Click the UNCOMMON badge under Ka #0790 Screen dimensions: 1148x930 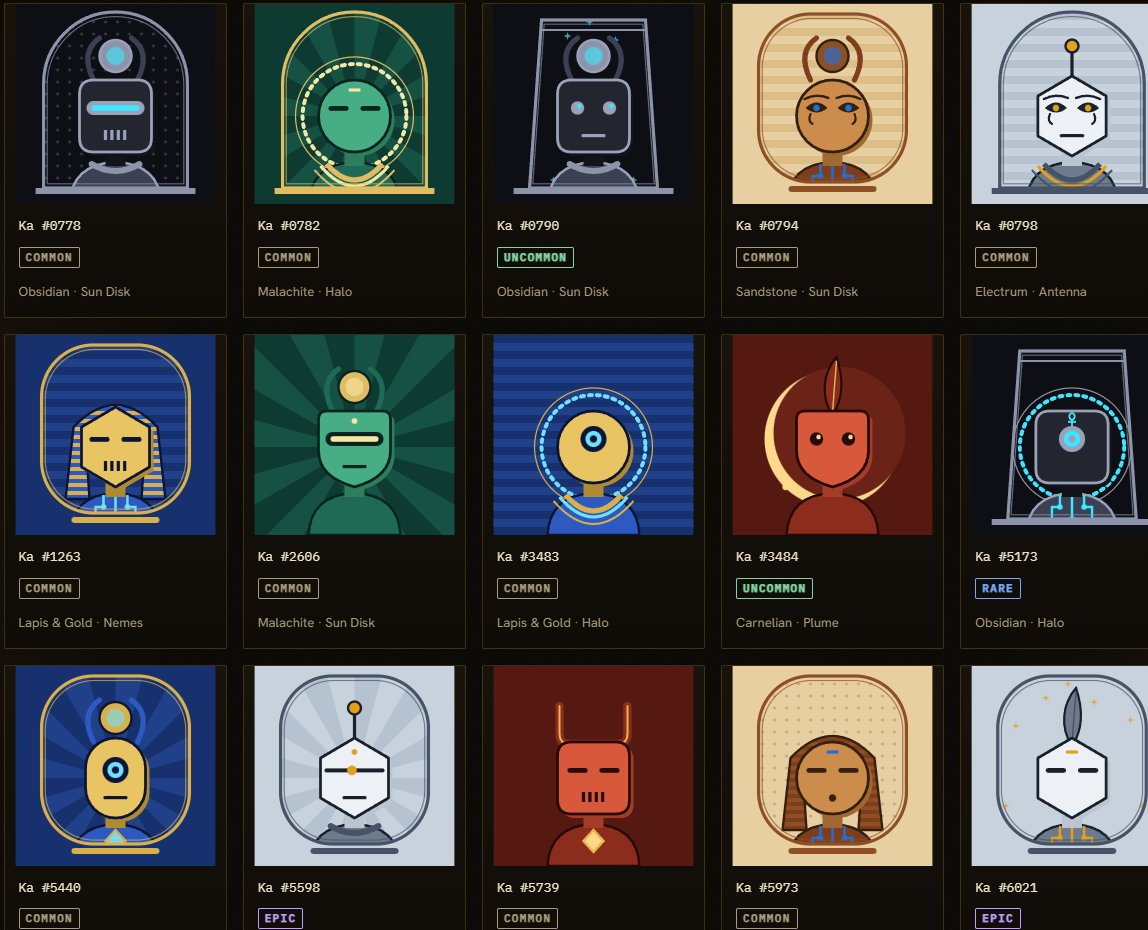(535, 258)
